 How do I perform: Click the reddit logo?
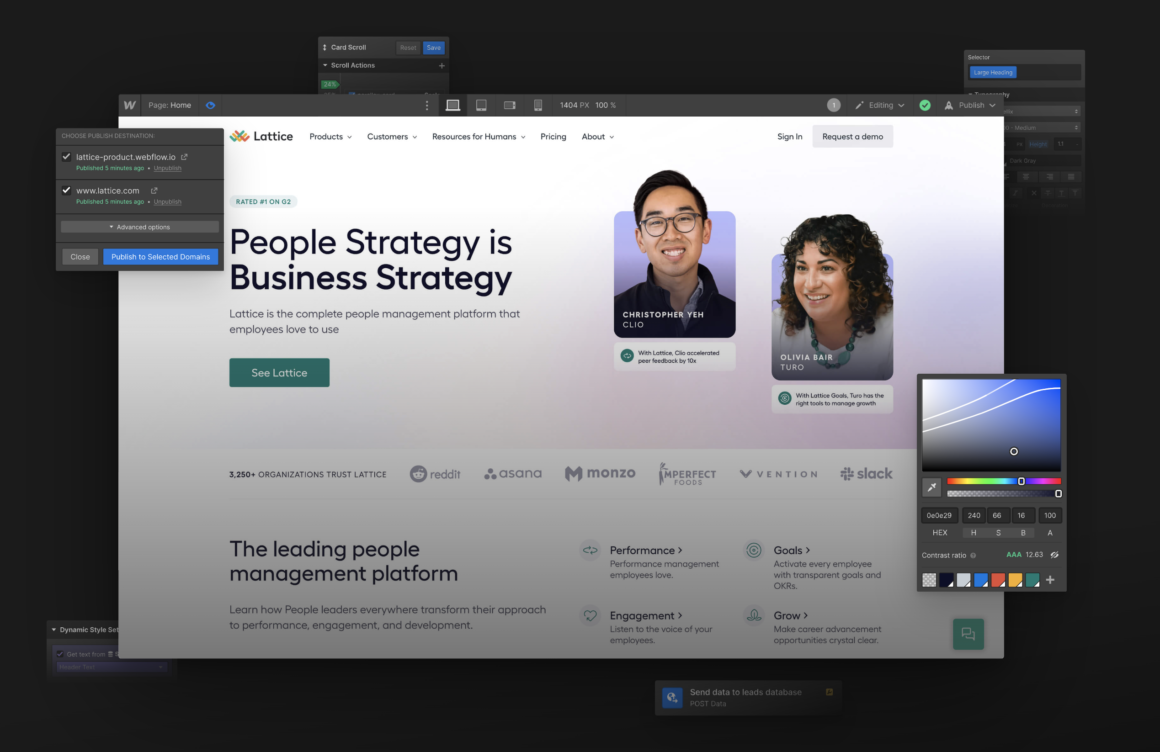pos(435,474)
